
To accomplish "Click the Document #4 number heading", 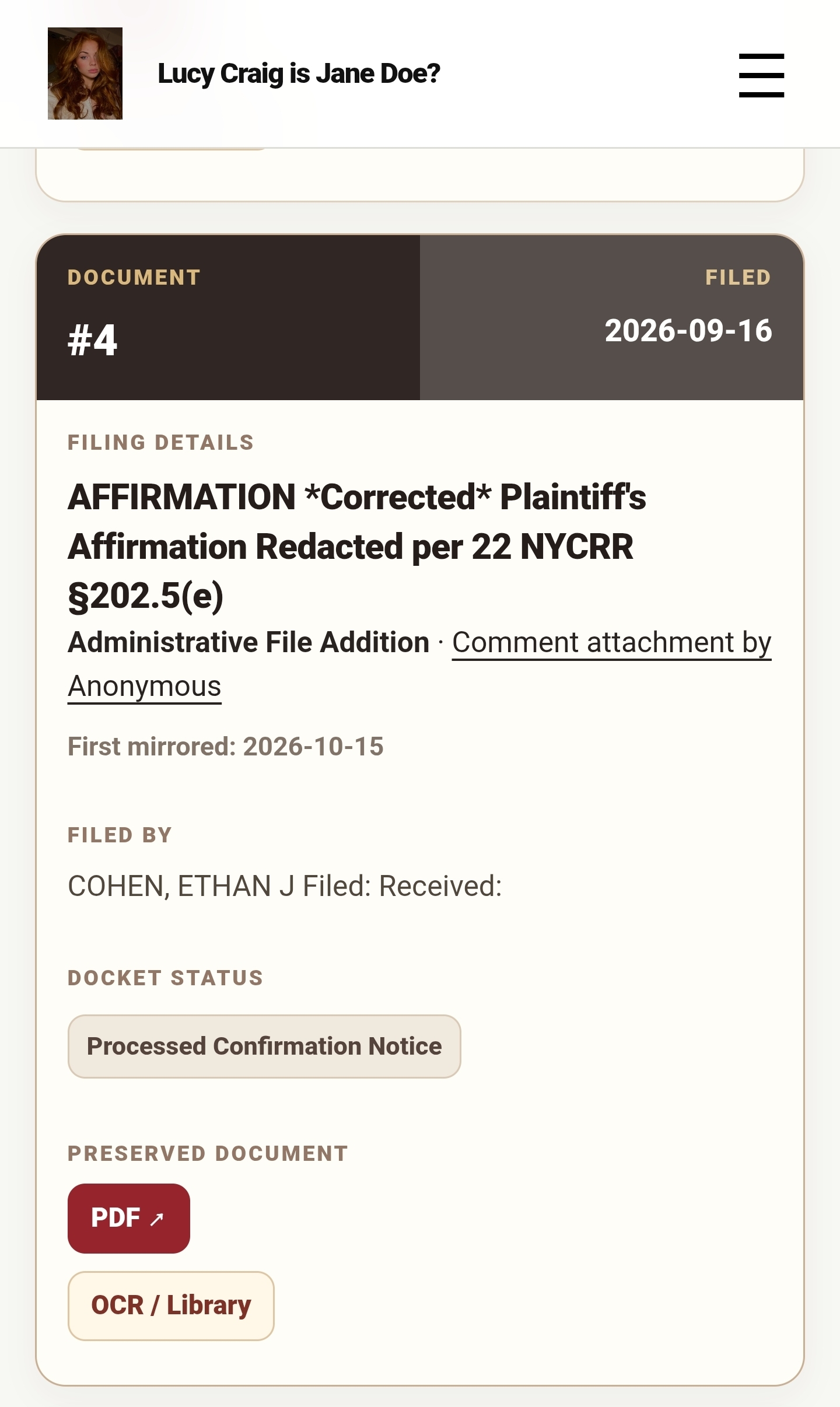I will click(x=93, y=340).
